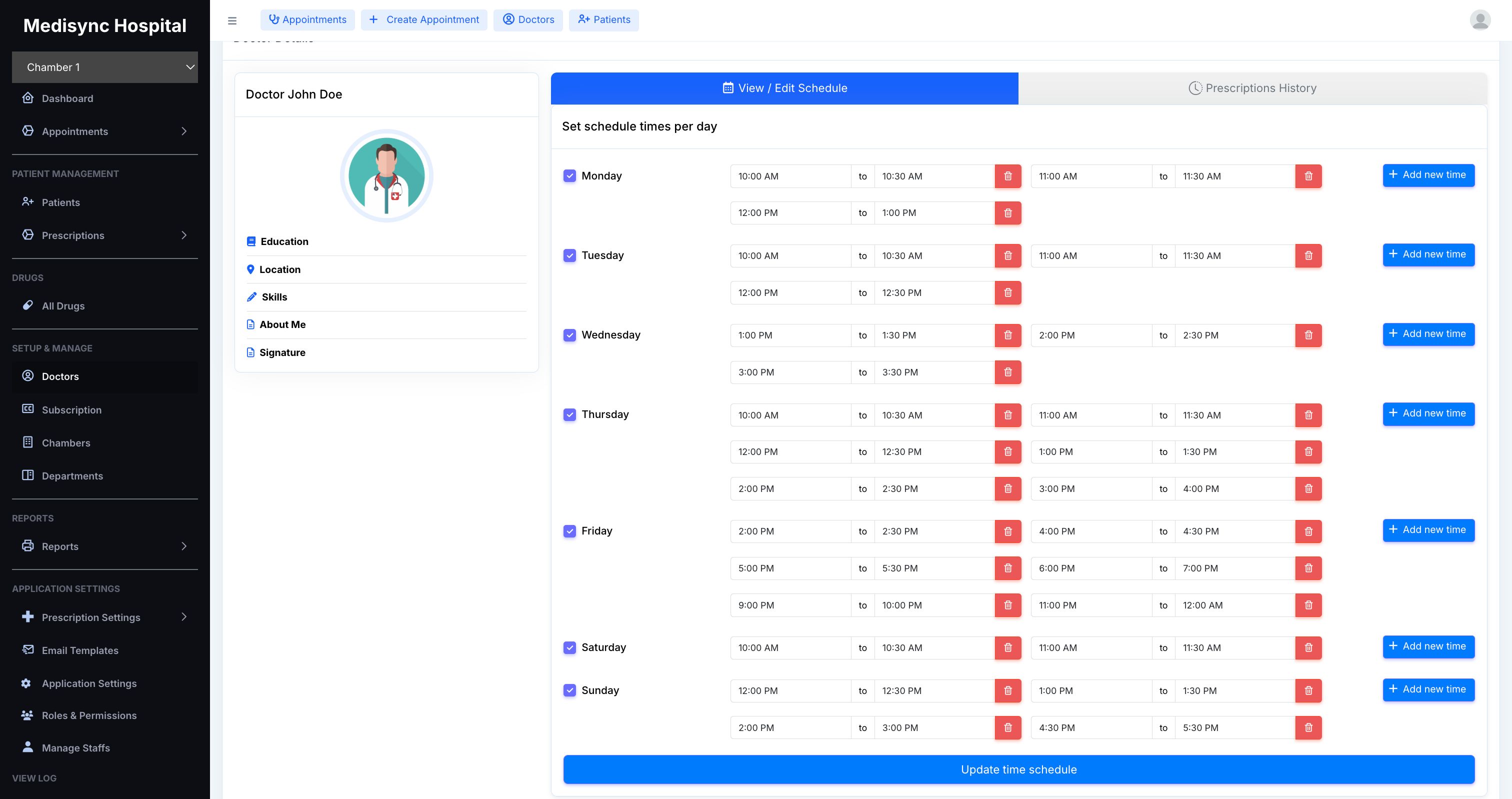Delete Monday's 12:00 PM time slot
Screen dimensions: 1512x799
click(1007, 213)
